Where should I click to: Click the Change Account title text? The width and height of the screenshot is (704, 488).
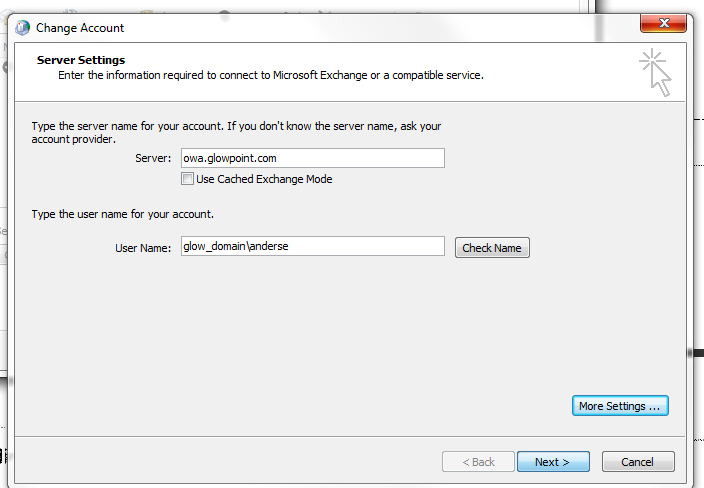click(80, 28)
